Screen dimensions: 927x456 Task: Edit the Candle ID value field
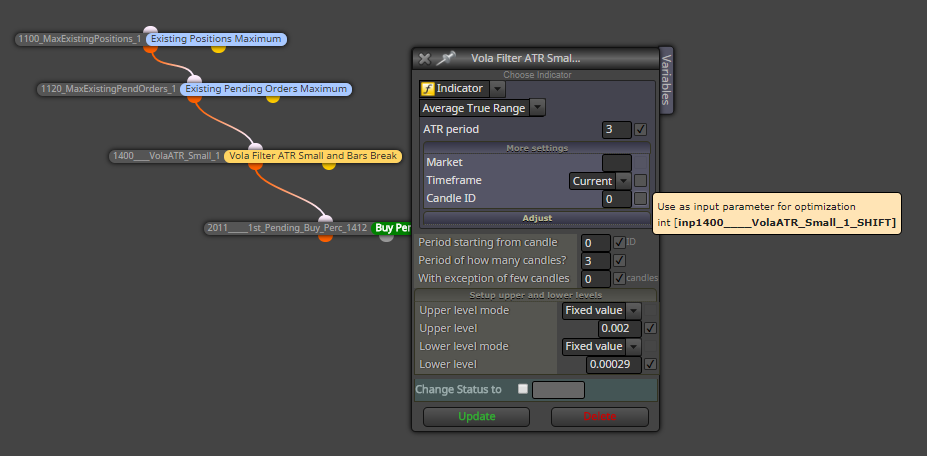click(x=617, y=199)
